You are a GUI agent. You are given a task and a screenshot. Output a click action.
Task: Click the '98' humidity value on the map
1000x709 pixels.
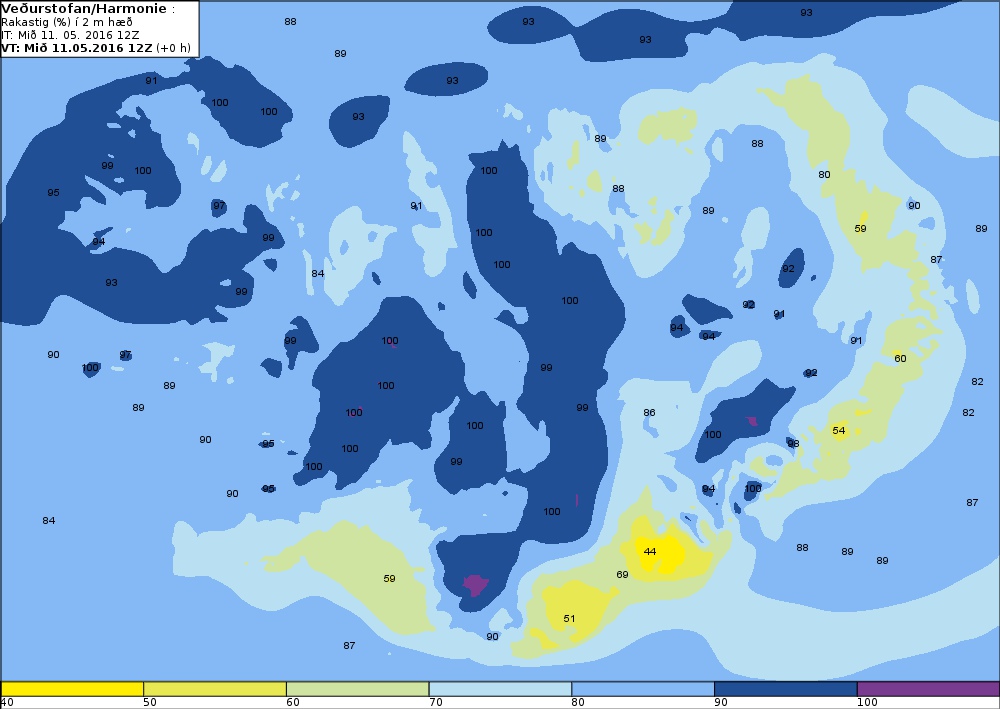pyautogui.click(x=793, y=443)
